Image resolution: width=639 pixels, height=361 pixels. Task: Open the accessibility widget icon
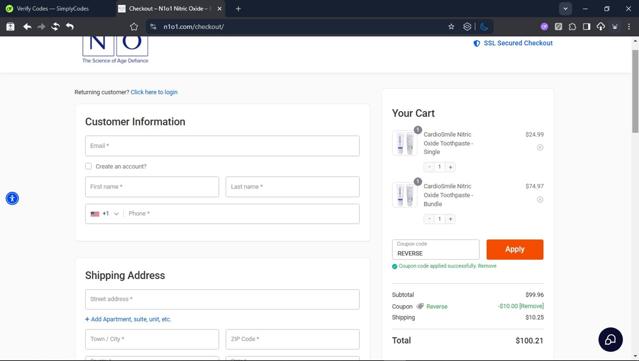pos(12,198)
